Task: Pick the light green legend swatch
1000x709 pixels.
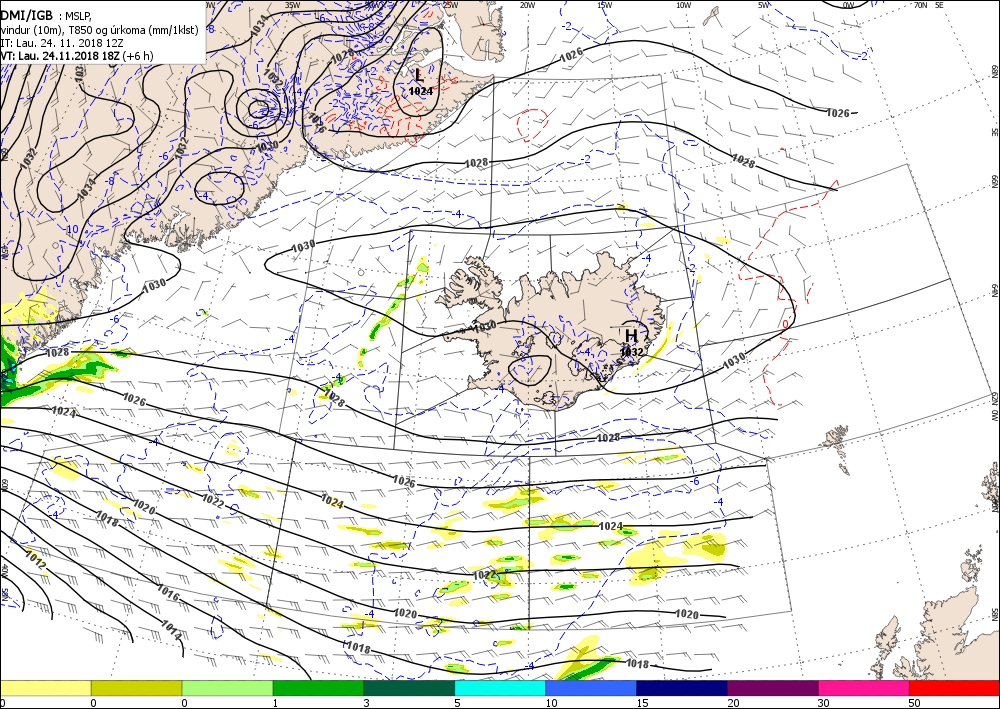Action: point(228,688)
